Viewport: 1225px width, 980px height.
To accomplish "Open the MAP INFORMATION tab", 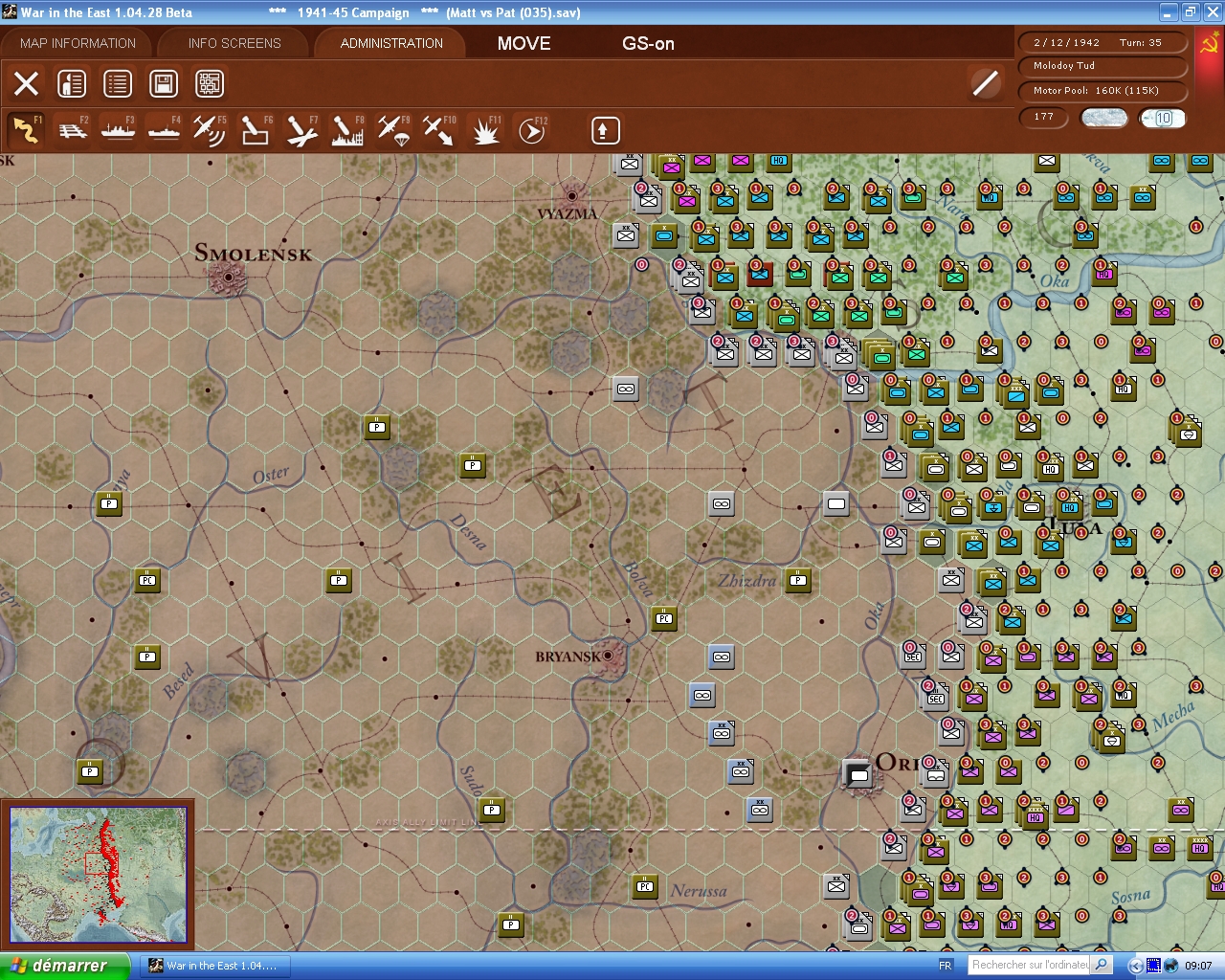I will [78, 43].
